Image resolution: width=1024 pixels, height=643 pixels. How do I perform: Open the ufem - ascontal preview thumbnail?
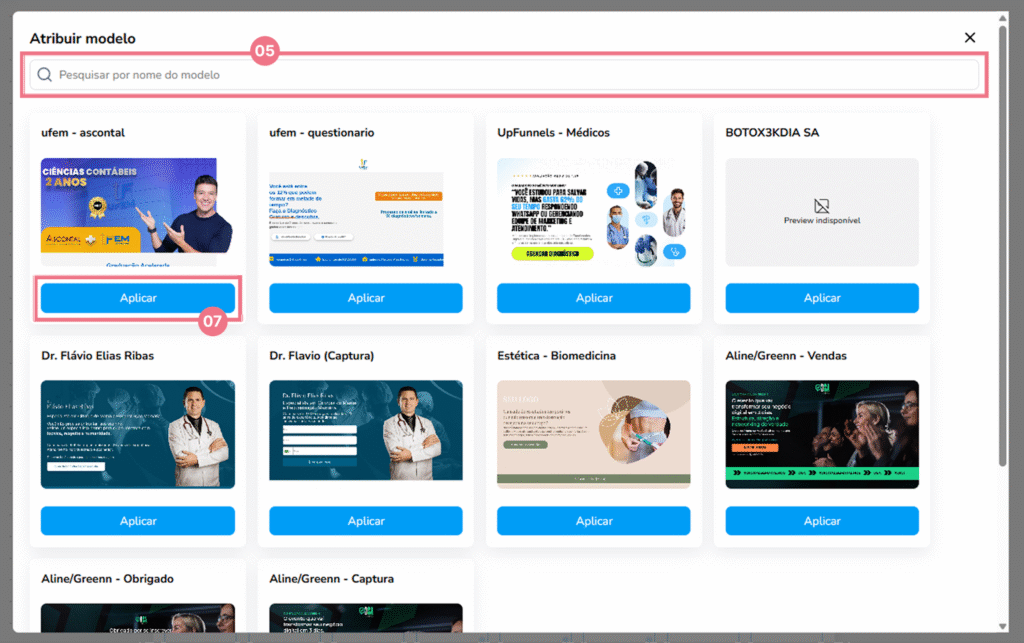coord(138,212)
